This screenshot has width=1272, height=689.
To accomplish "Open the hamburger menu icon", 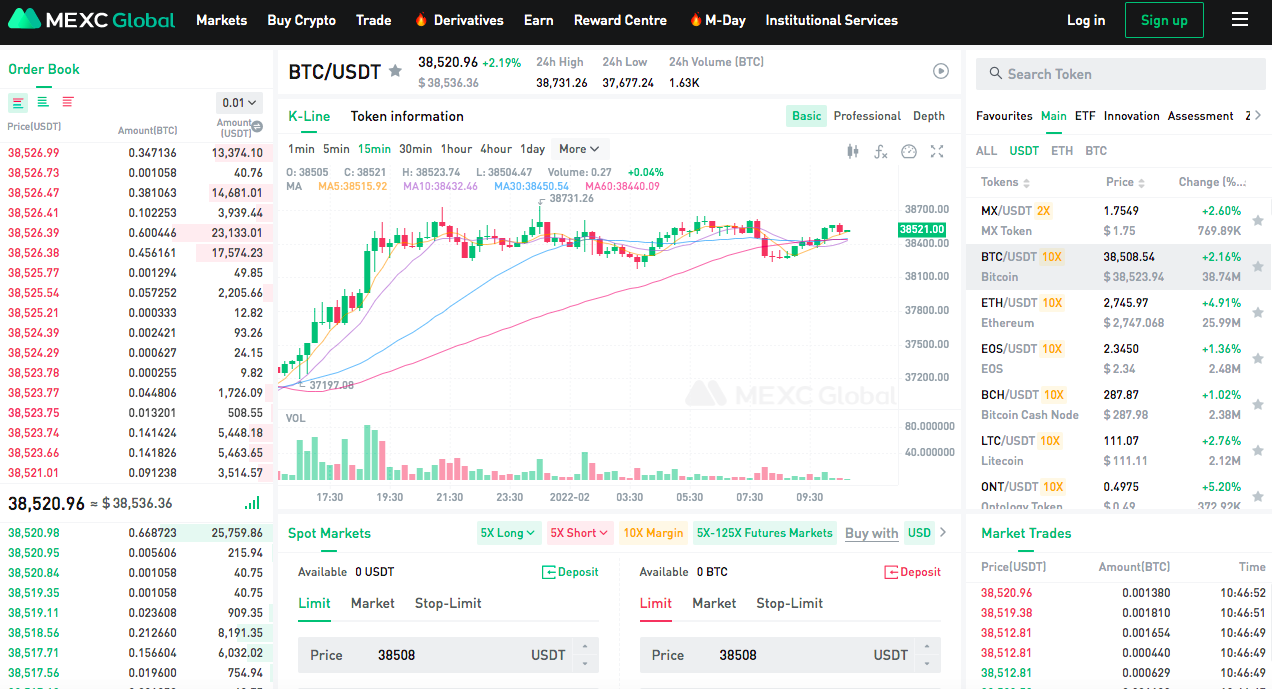I will (x=1240, y=20).
